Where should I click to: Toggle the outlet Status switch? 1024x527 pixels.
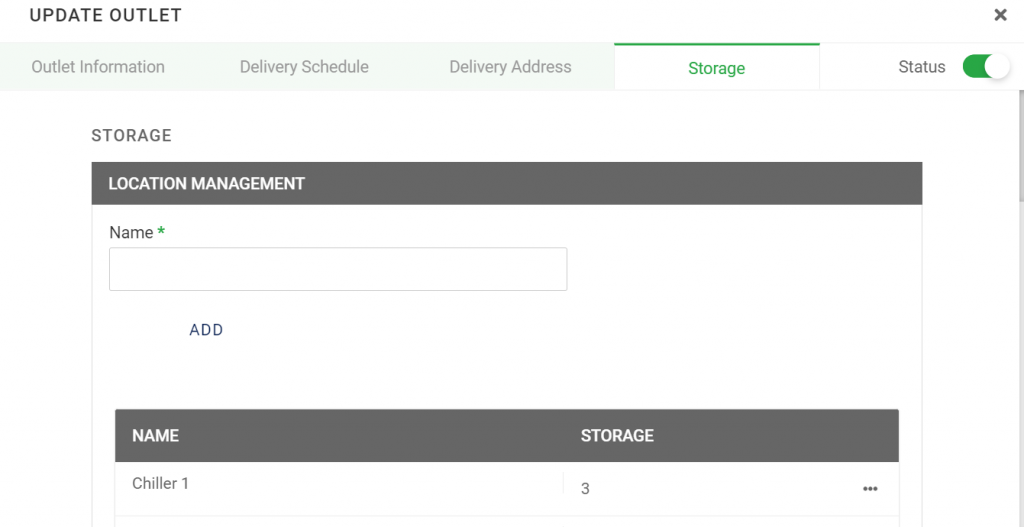(985, 67)
